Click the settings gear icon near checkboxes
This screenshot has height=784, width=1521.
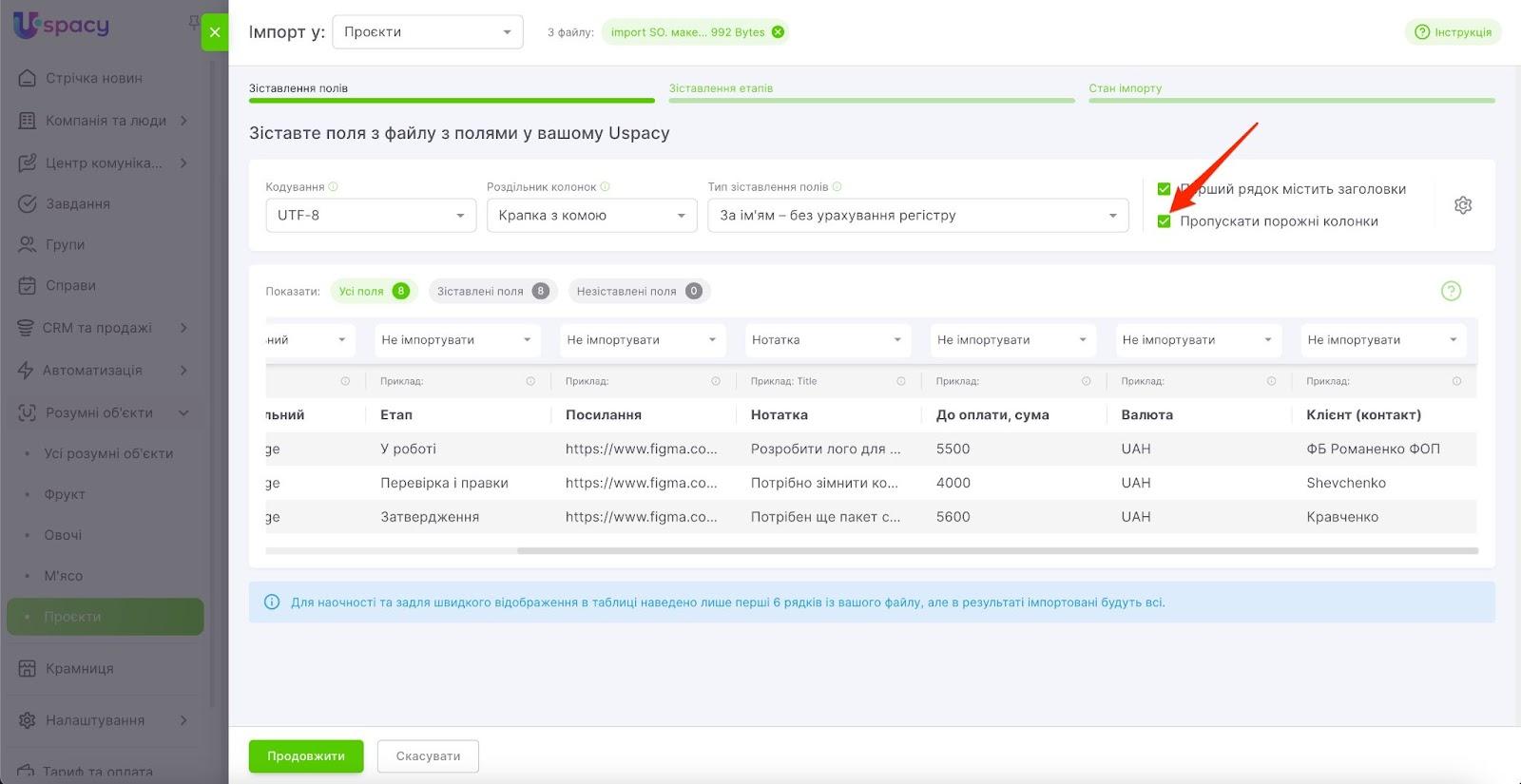(1462, 205)
